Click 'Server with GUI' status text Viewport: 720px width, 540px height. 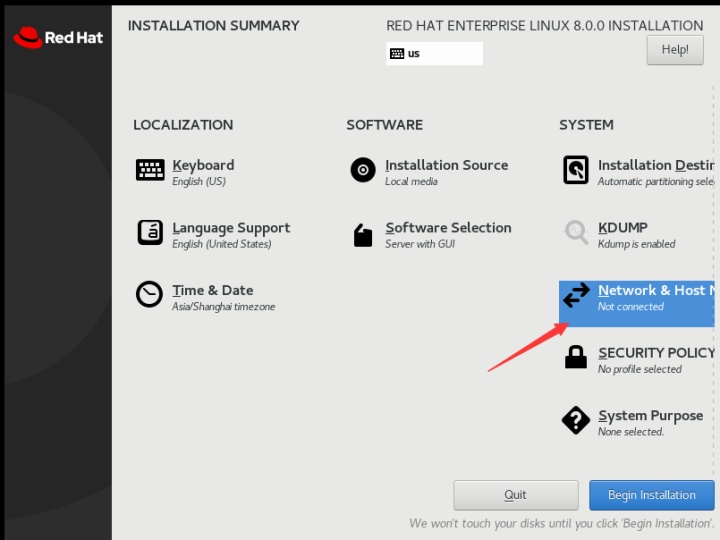click(420, 244)
